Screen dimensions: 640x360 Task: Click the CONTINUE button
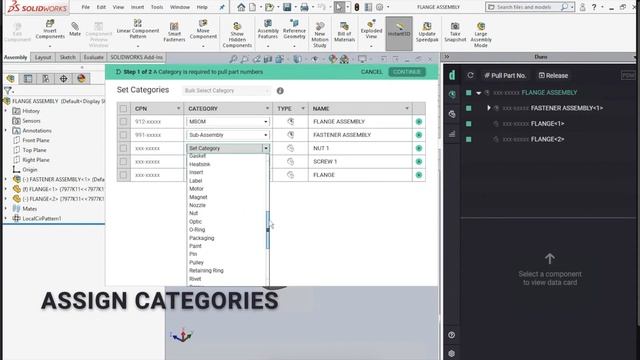[x=407, y=72]
